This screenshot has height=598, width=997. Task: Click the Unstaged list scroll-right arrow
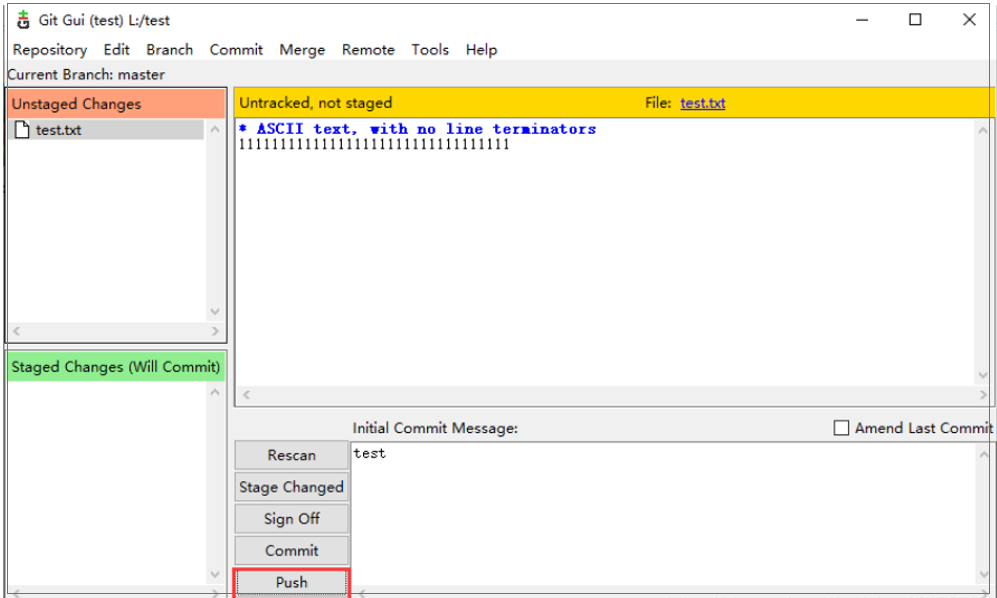tap(215, 331)
